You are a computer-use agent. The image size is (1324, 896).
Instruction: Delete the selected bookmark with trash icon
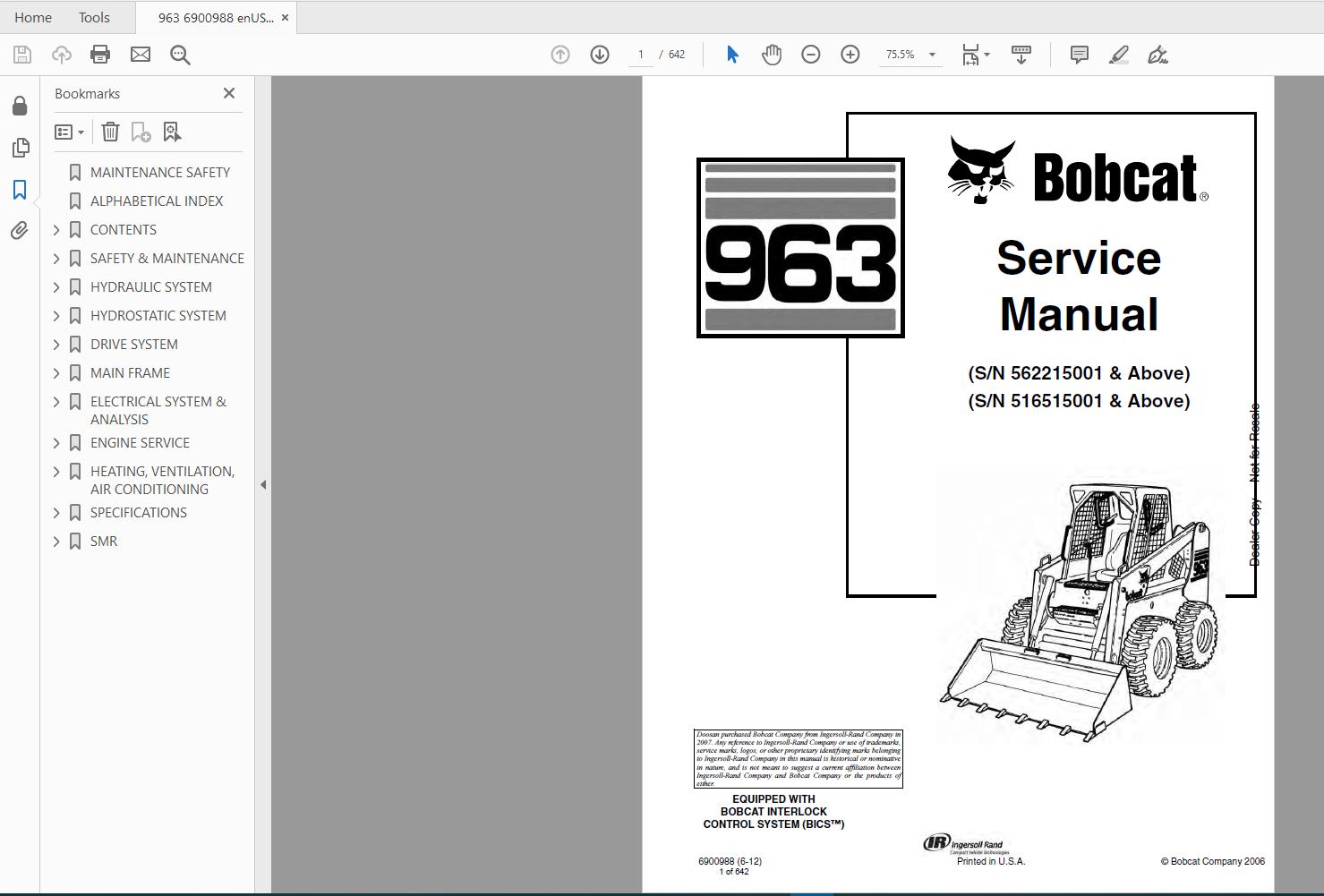(110, 132)
